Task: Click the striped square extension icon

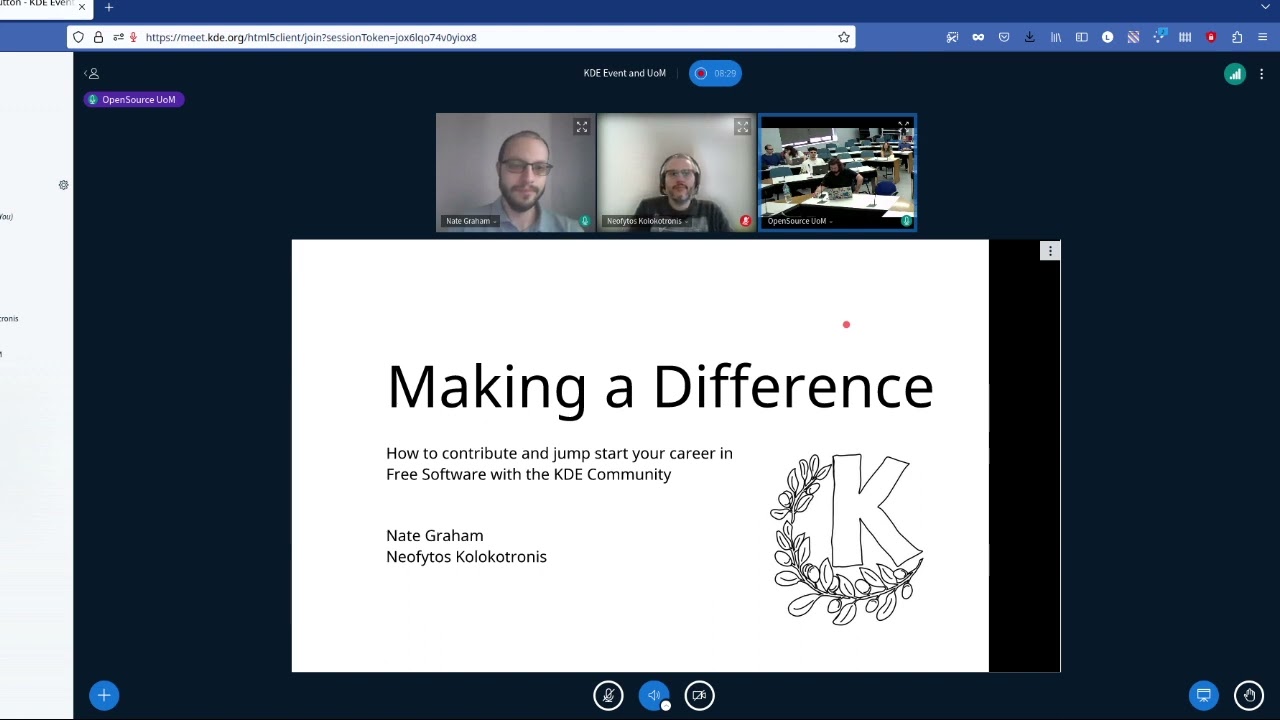Action: [x=1133, y=37]
